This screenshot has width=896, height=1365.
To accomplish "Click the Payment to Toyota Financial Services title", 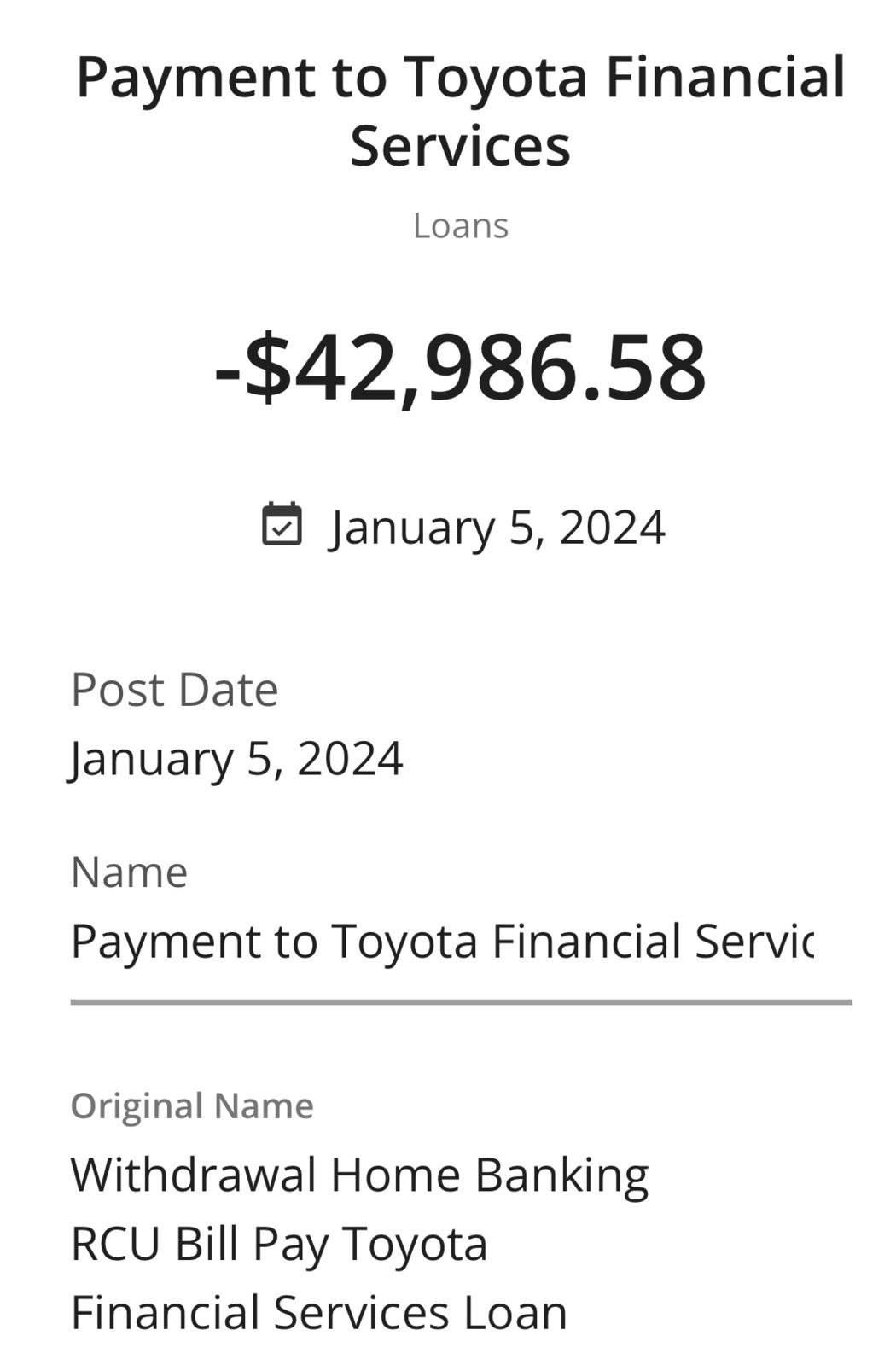I will 461,111.
